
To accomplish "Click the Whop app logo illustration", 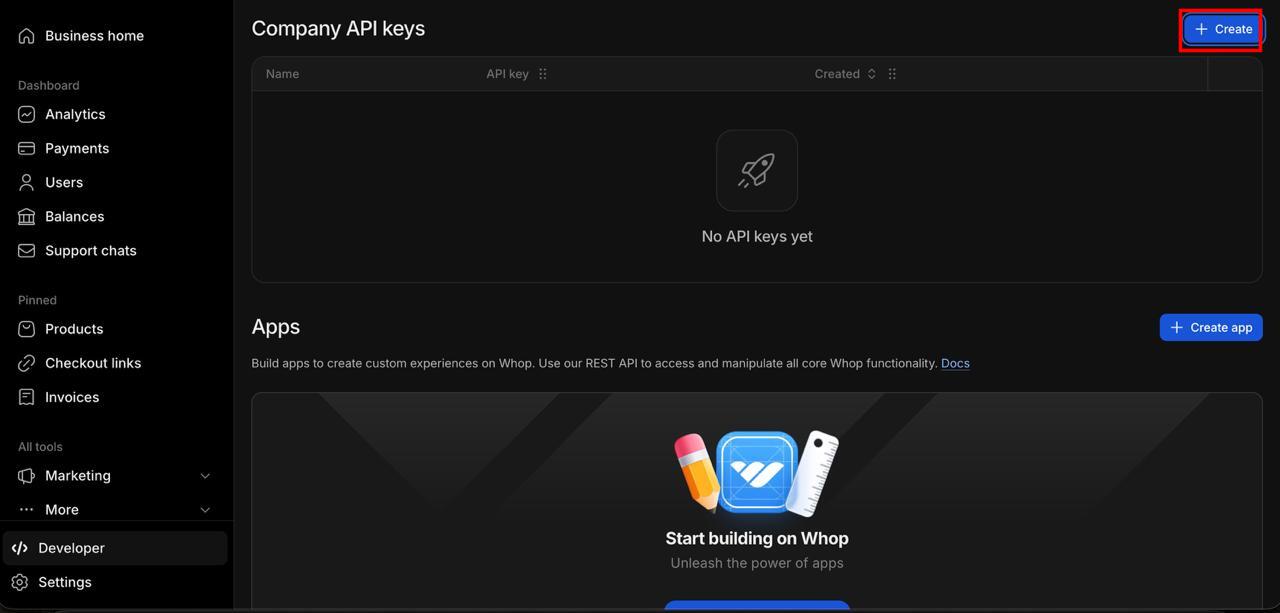I will pyautogui.click(x=757, y=471).
